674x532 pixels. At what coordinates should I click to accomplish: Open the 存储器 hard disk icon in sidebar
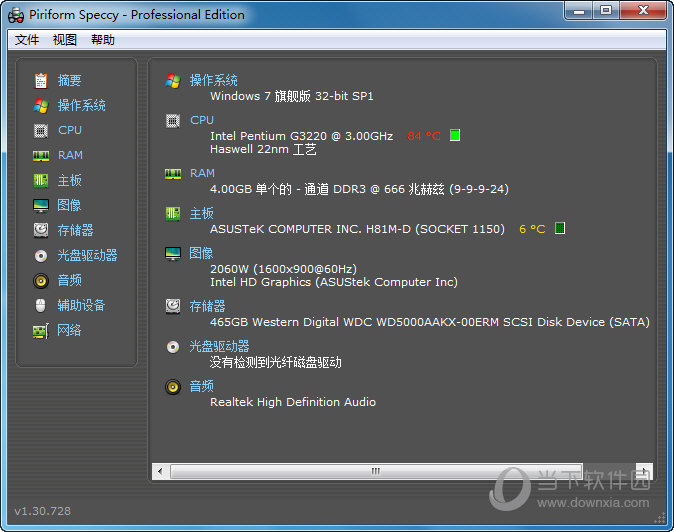coord(41,230)
